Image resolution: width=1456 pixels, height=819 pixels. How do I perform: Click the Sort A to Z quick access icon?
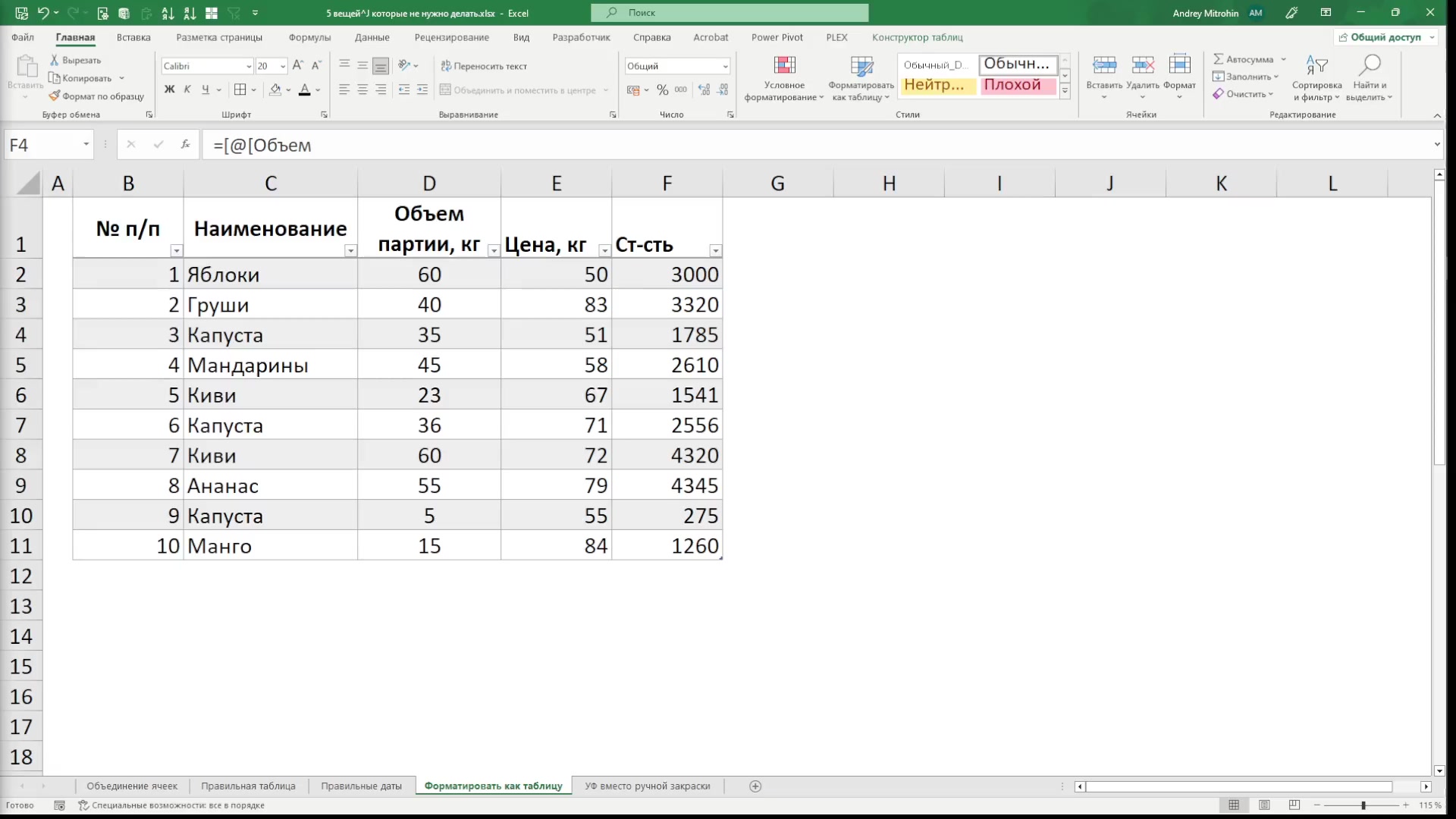pos(168,13)
